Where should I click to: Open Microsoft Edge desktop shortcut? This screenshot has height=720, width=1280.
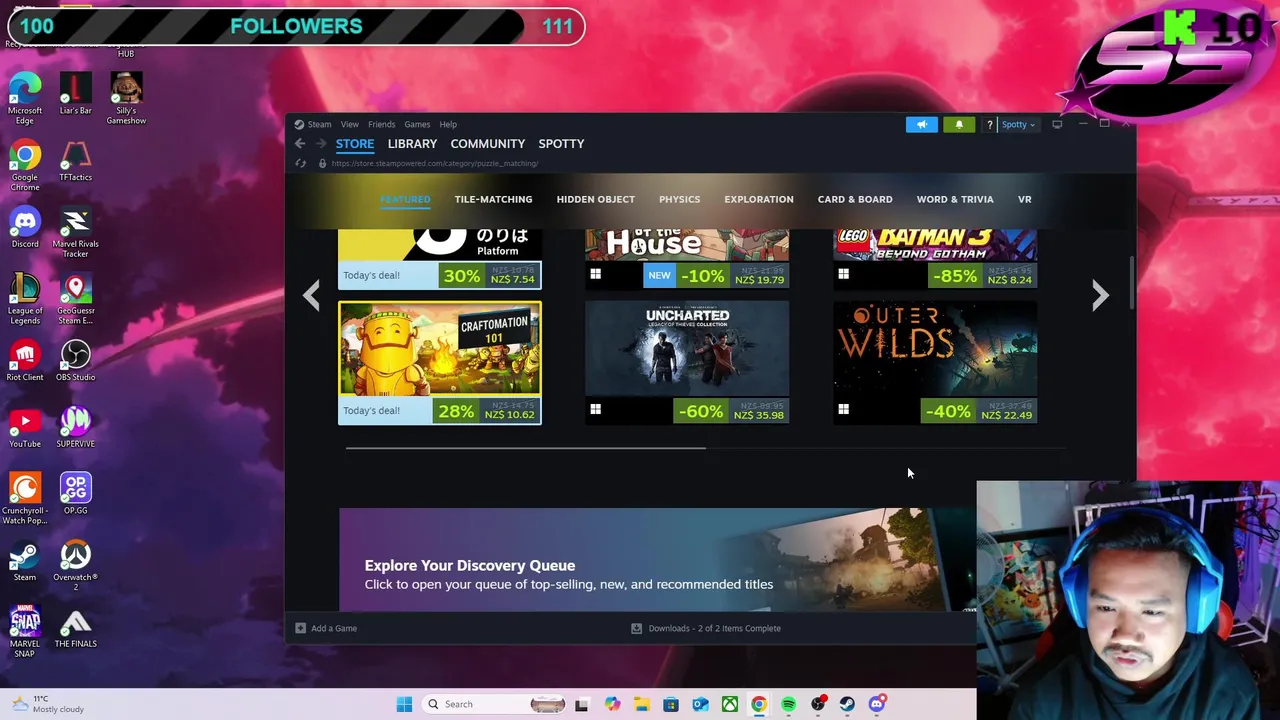coord(25,98)
